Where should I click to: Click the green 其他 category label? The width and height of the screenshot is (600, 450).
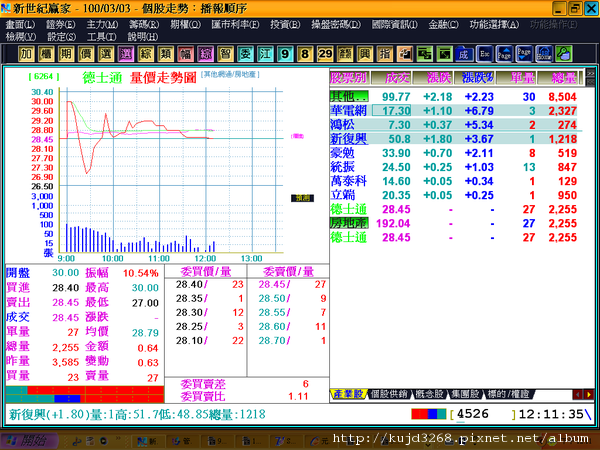[349, 96]
